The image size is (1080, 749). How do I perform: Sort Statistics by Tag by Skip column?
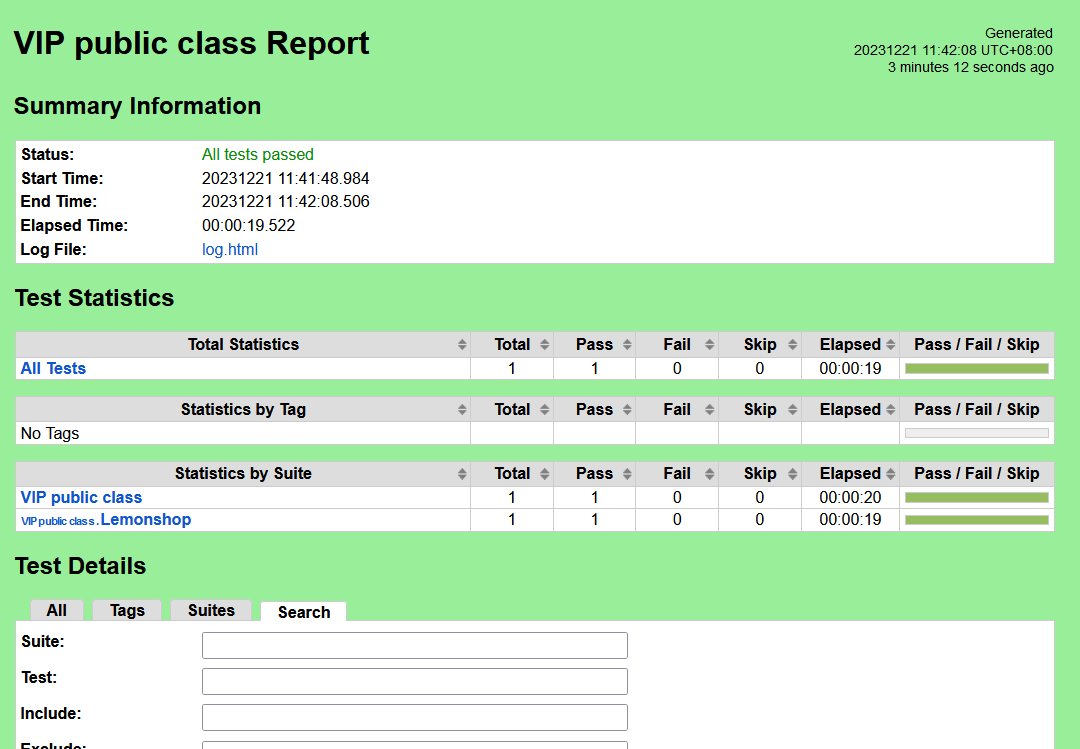[x=760, y=410]
